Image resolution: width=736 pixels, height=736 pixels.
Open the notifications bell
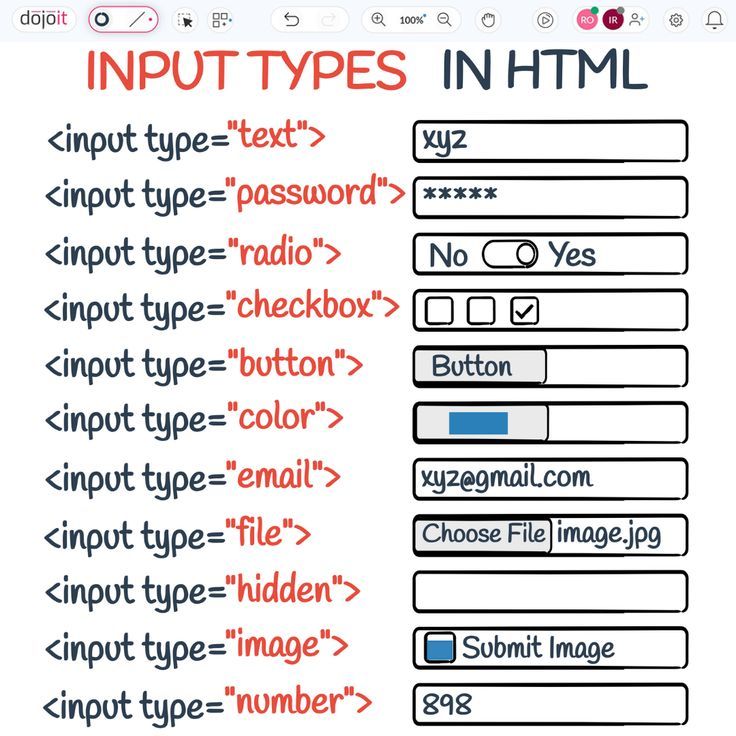click(714, 20)
